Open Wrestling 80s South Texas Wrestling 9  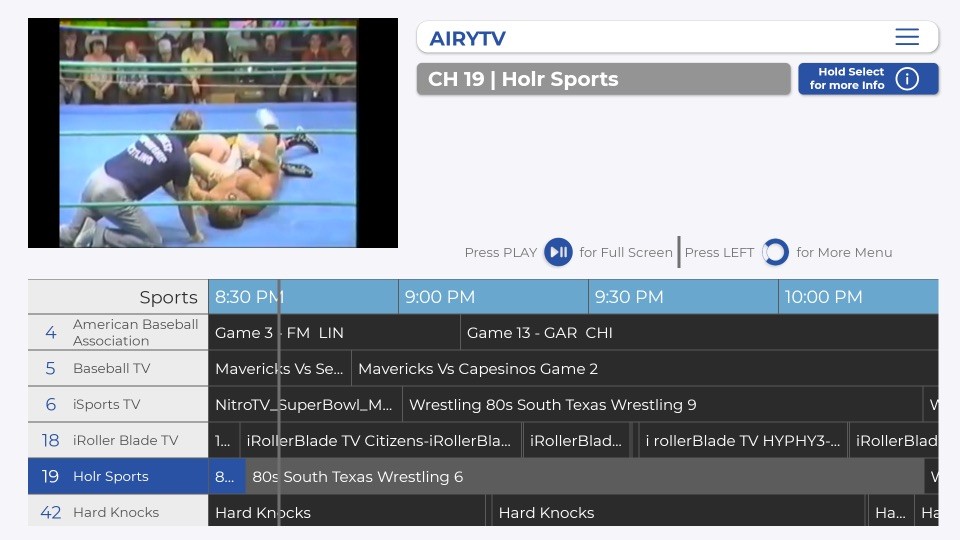(662, 404)
